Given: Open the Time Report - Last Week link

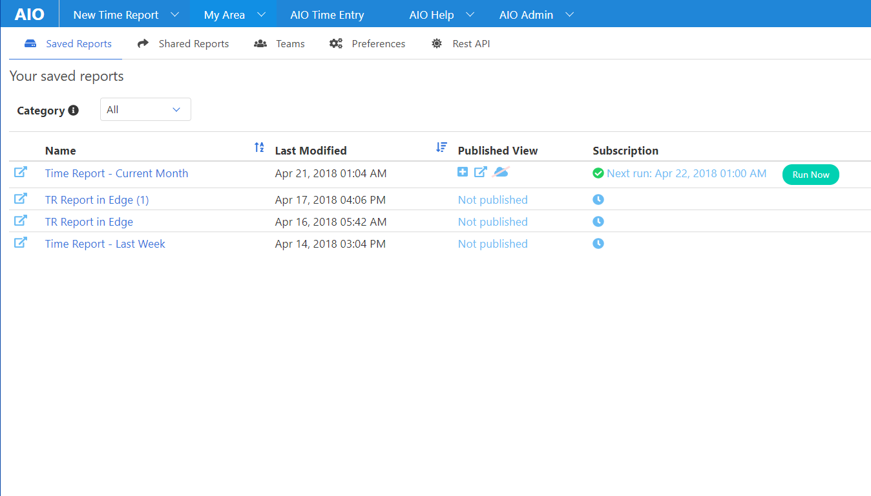Looking at the screenshot, I should pyautogui.click(x=105, y=244).
